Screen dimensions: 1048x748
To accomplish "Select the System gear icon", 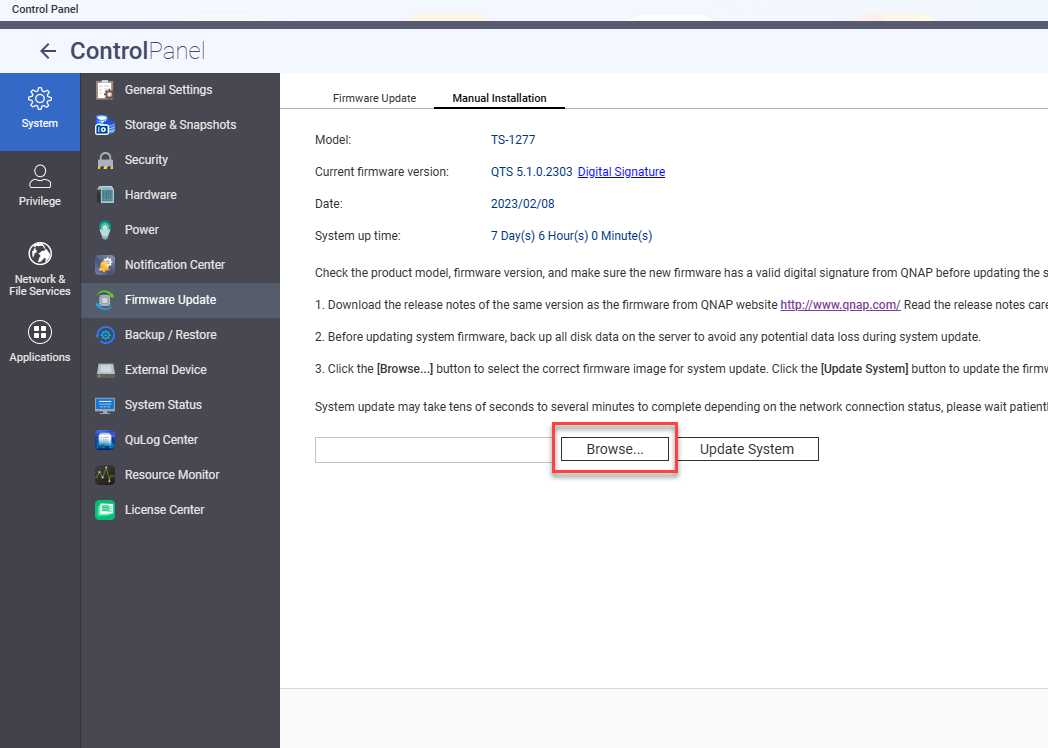I will 39,98.
